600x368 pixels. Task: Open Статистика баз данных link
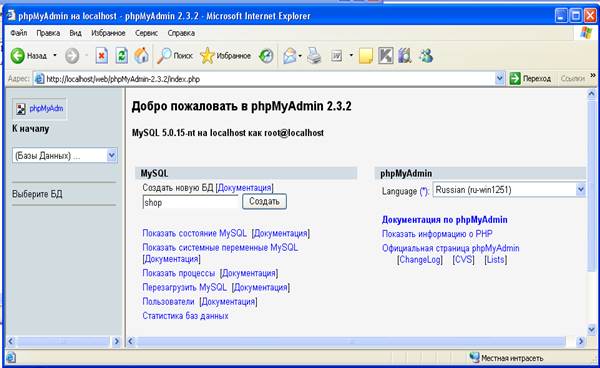coord(185,316)
